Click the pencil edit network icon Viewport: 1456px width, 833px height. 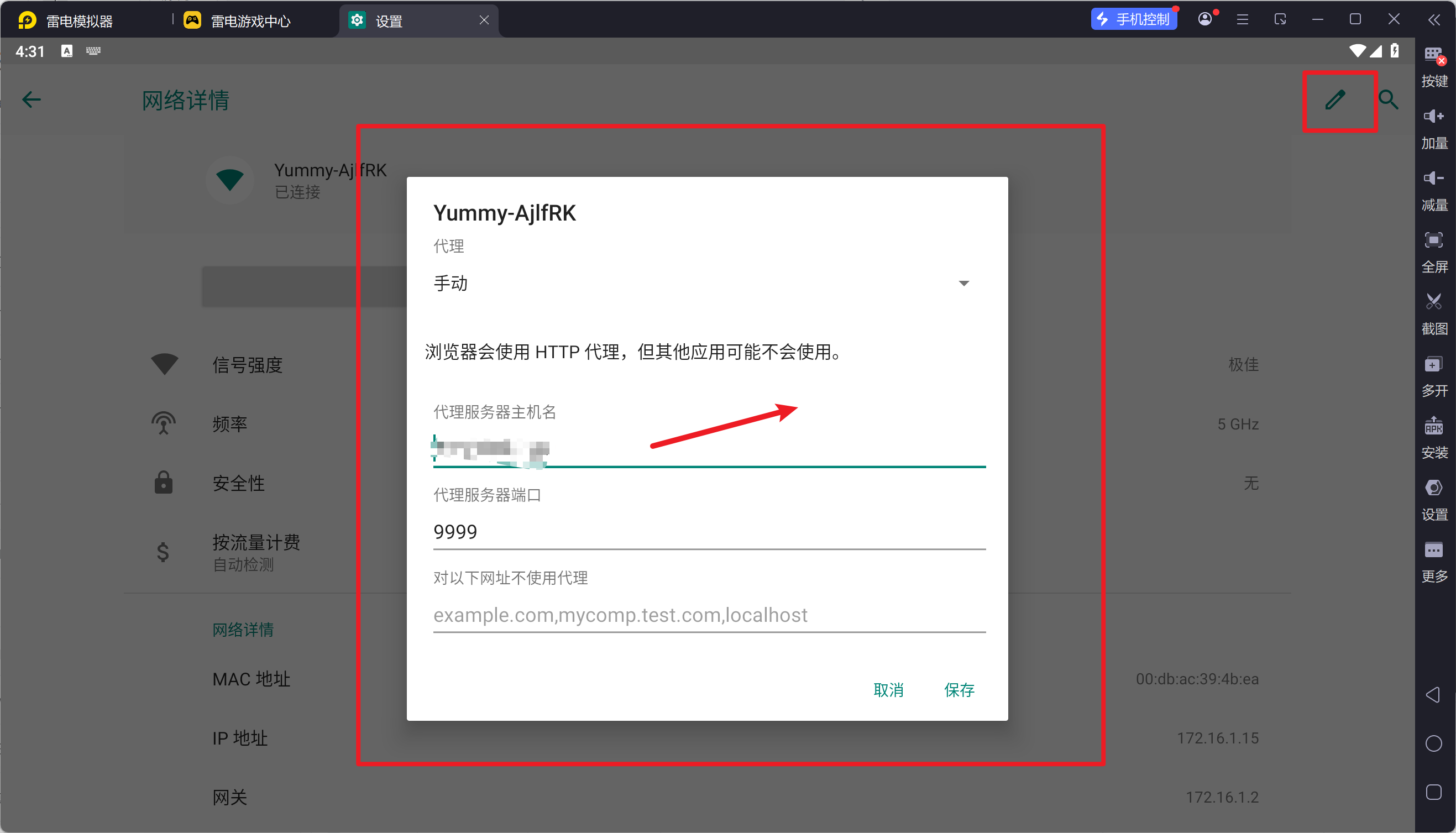(1335, 100)
